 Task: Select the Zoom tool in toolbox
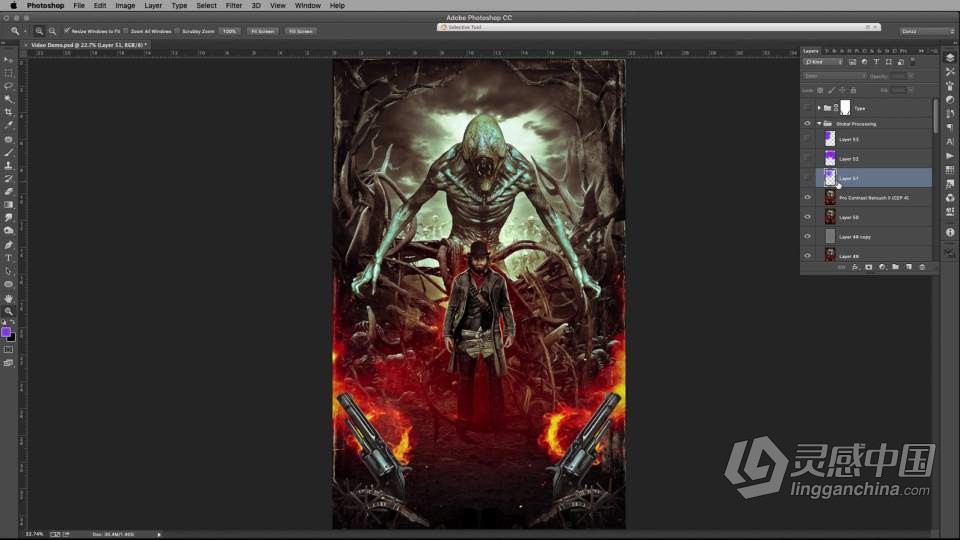click(9, 311)
